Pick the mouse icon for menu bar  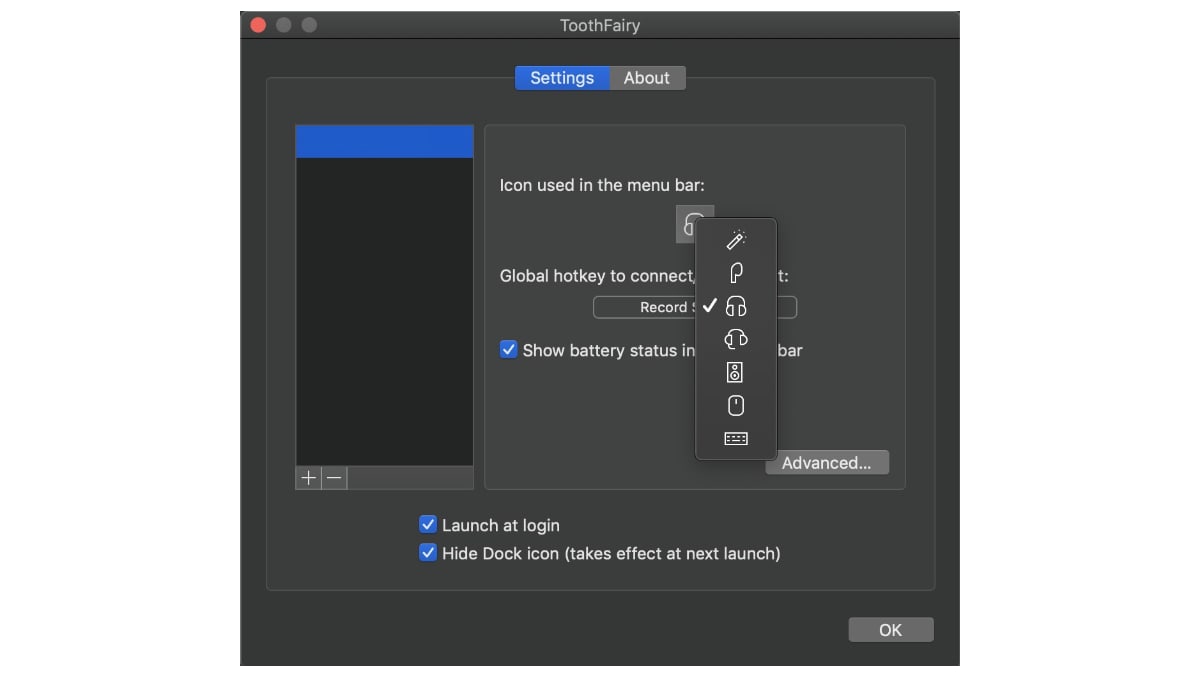coord(736,405)
